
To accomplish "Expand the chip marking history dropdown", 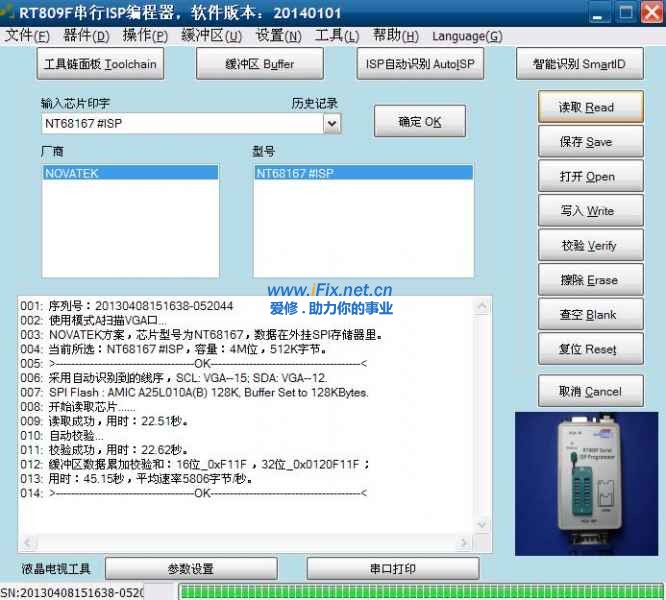I will [x=332, y=124].
